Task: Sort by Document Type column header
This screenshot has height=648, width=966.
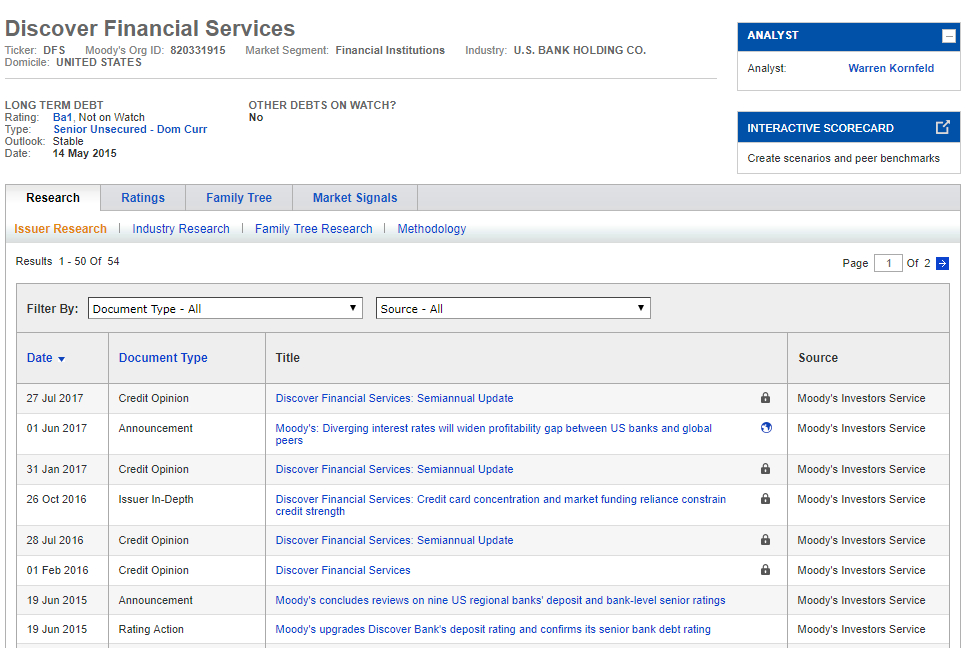Action: pos(163,358)
